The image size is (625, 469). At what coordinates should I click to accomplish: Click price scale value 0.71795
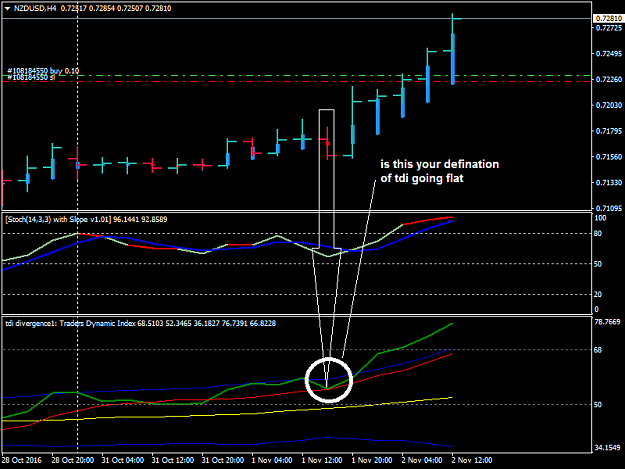click(609, 131)
